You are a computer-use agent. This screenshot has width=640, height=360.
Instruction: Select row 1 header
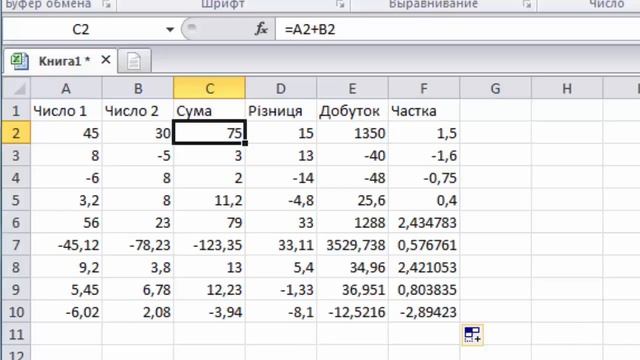[16, 111]
